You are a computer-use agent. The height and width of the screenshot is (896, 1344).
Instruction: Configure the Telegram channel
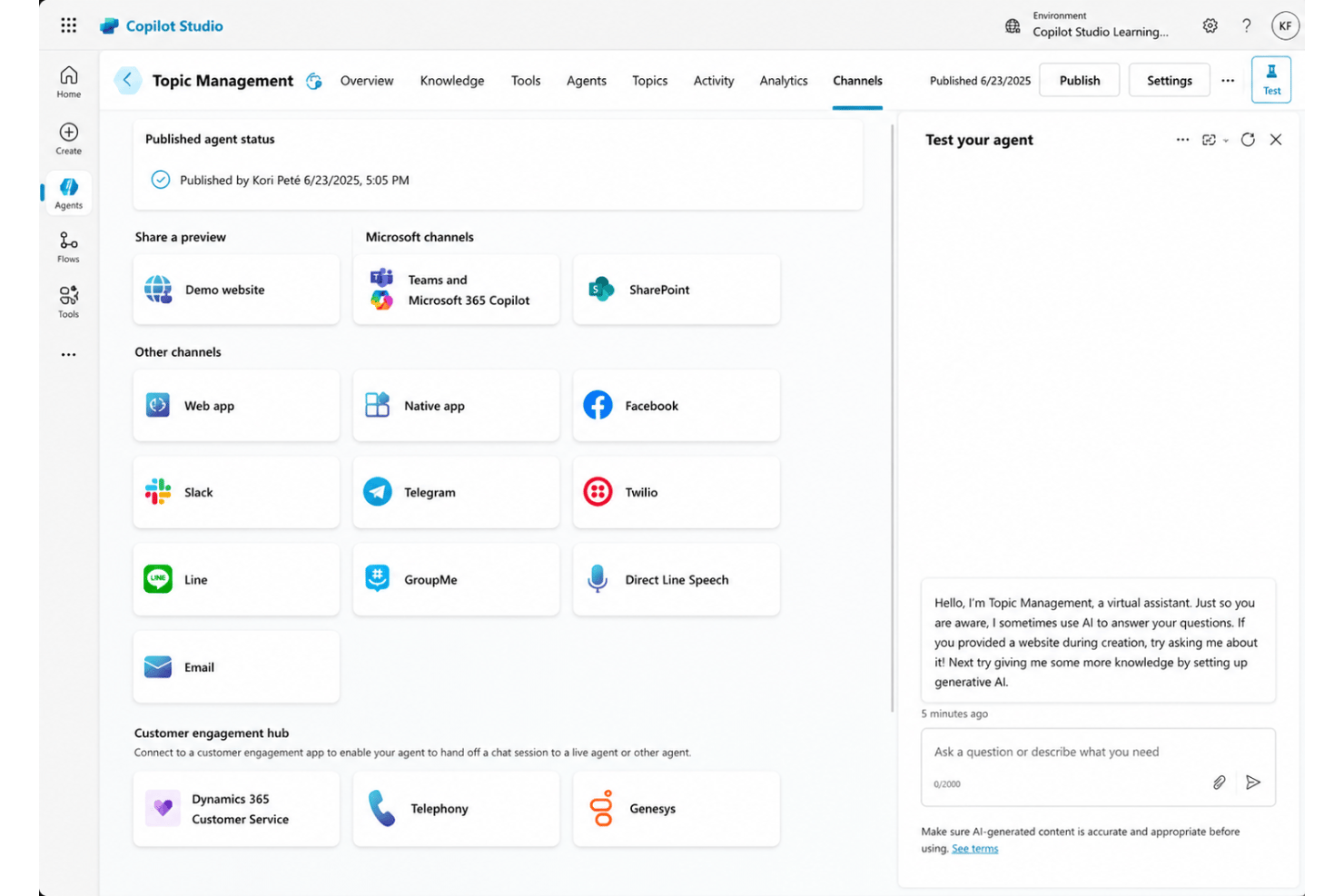point(456,492)
